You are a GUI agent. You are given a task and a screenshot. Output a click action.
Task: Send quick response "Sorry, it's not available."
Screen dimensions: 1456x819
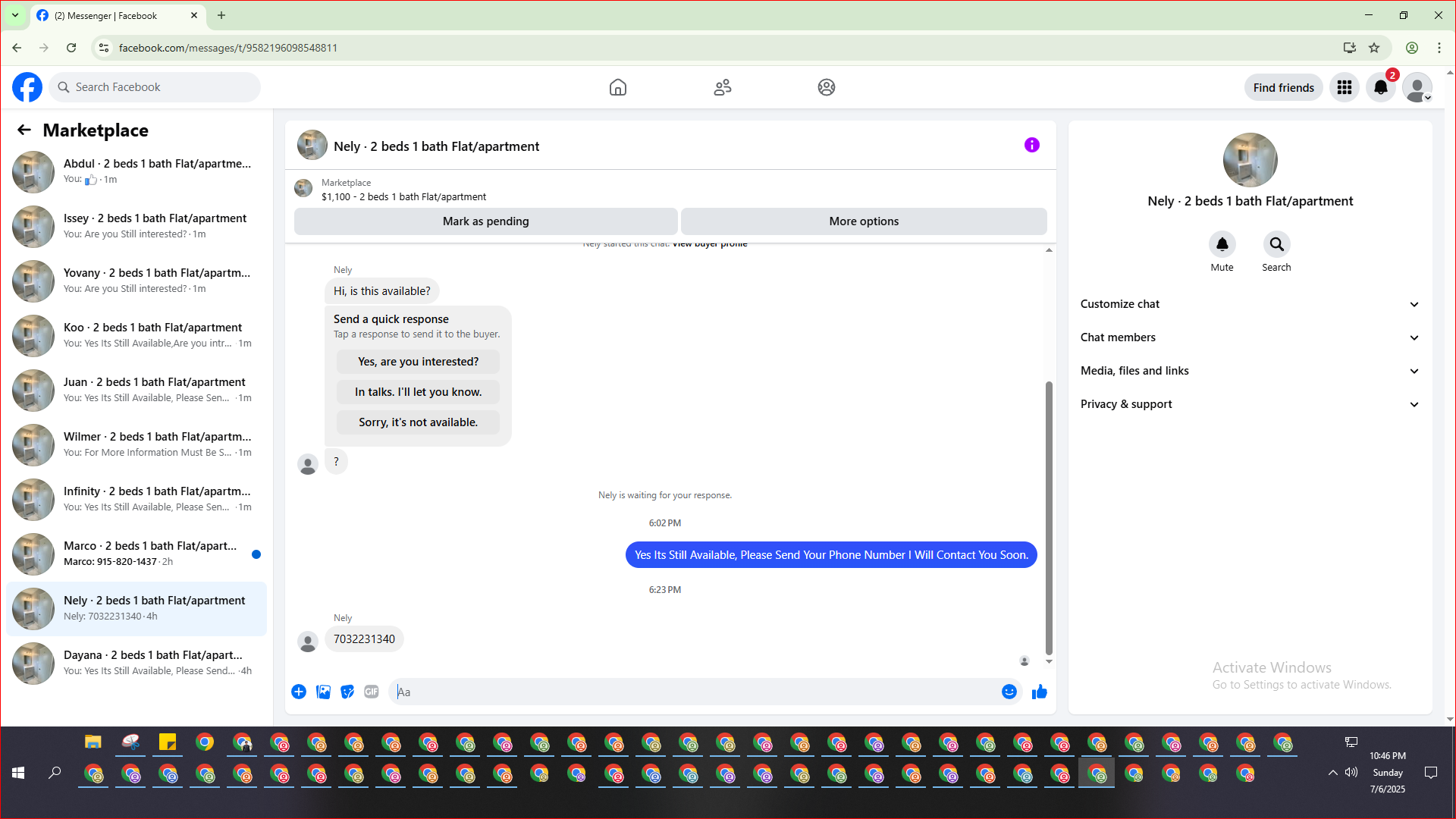418,422
